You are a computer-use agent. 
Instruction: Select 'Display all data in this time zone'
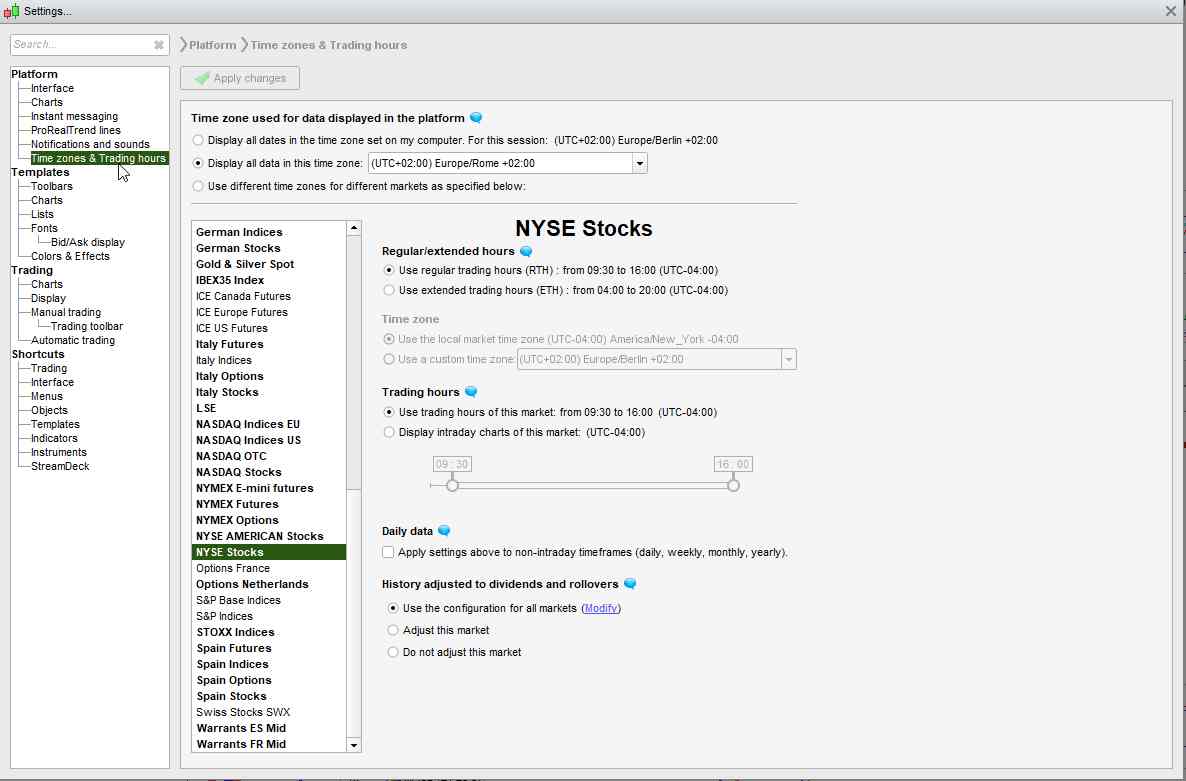[x=198, y=163]
